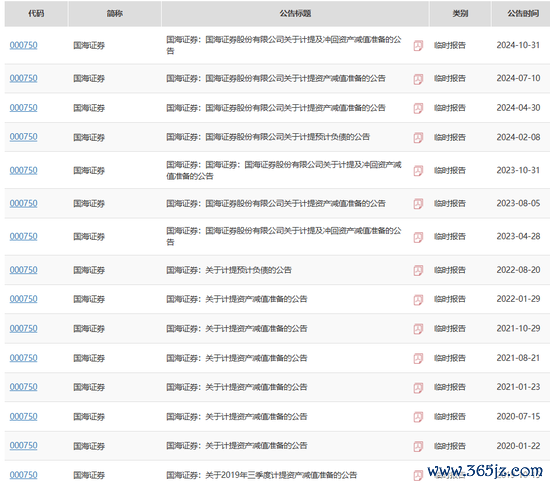Click 000750 code link dated 2022-01-29
550x486 pixels.
24,299
